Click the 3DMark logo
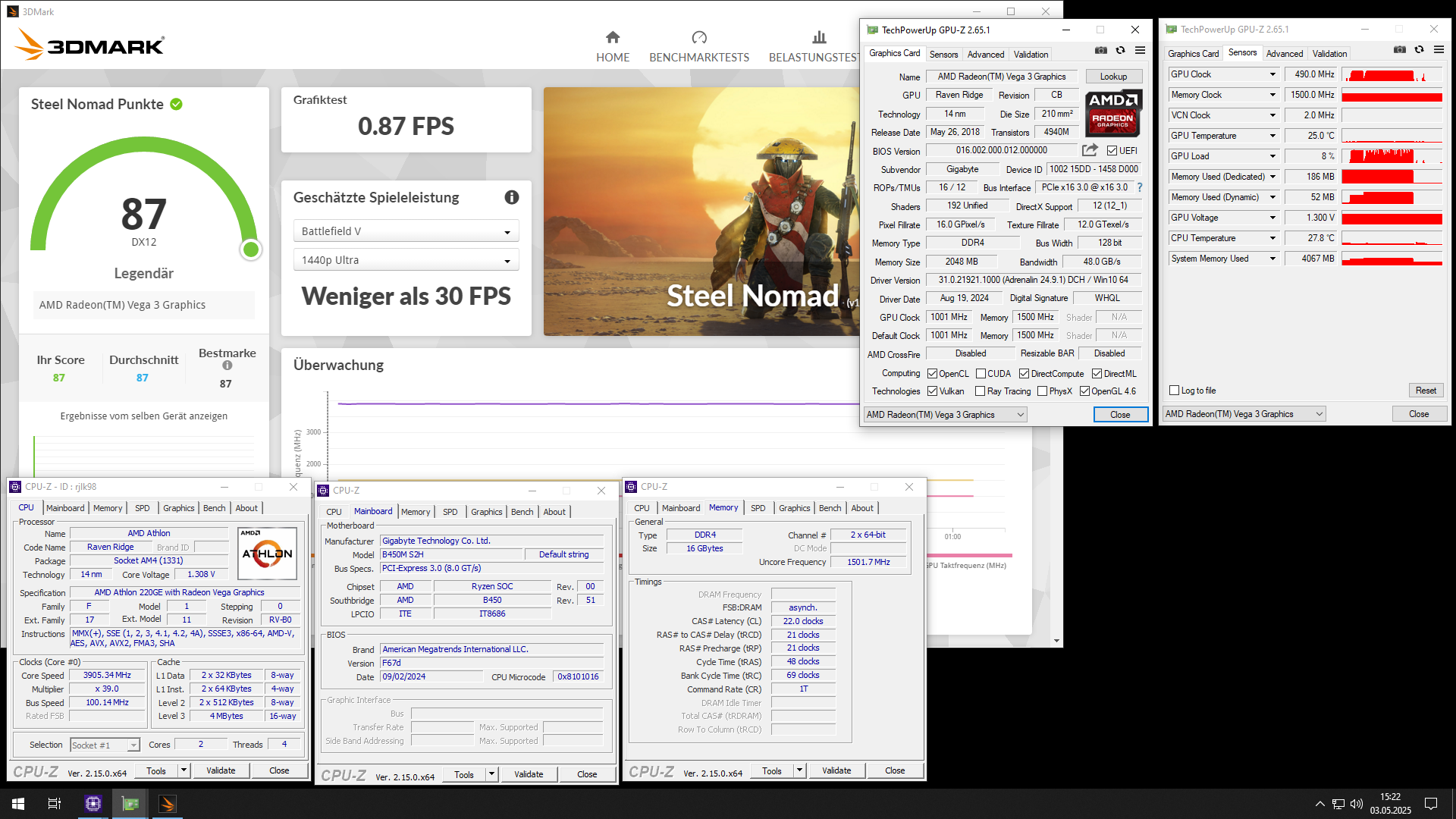Image resolution: width=1456 pixels, height=819 pixels. pyautogui.click(x=89, y=44)
